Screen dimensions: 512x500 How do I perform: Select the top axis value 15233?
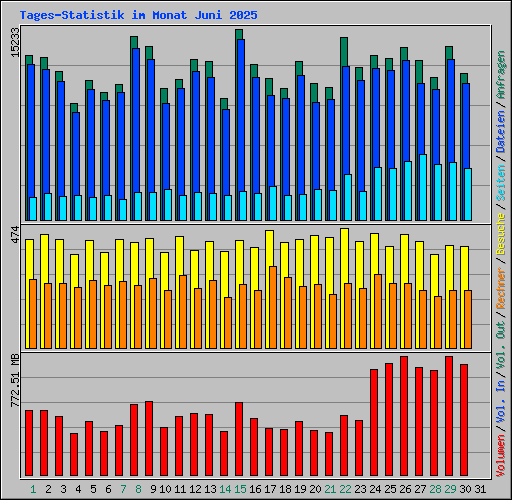pyautogui.click(x=15, y=42)
